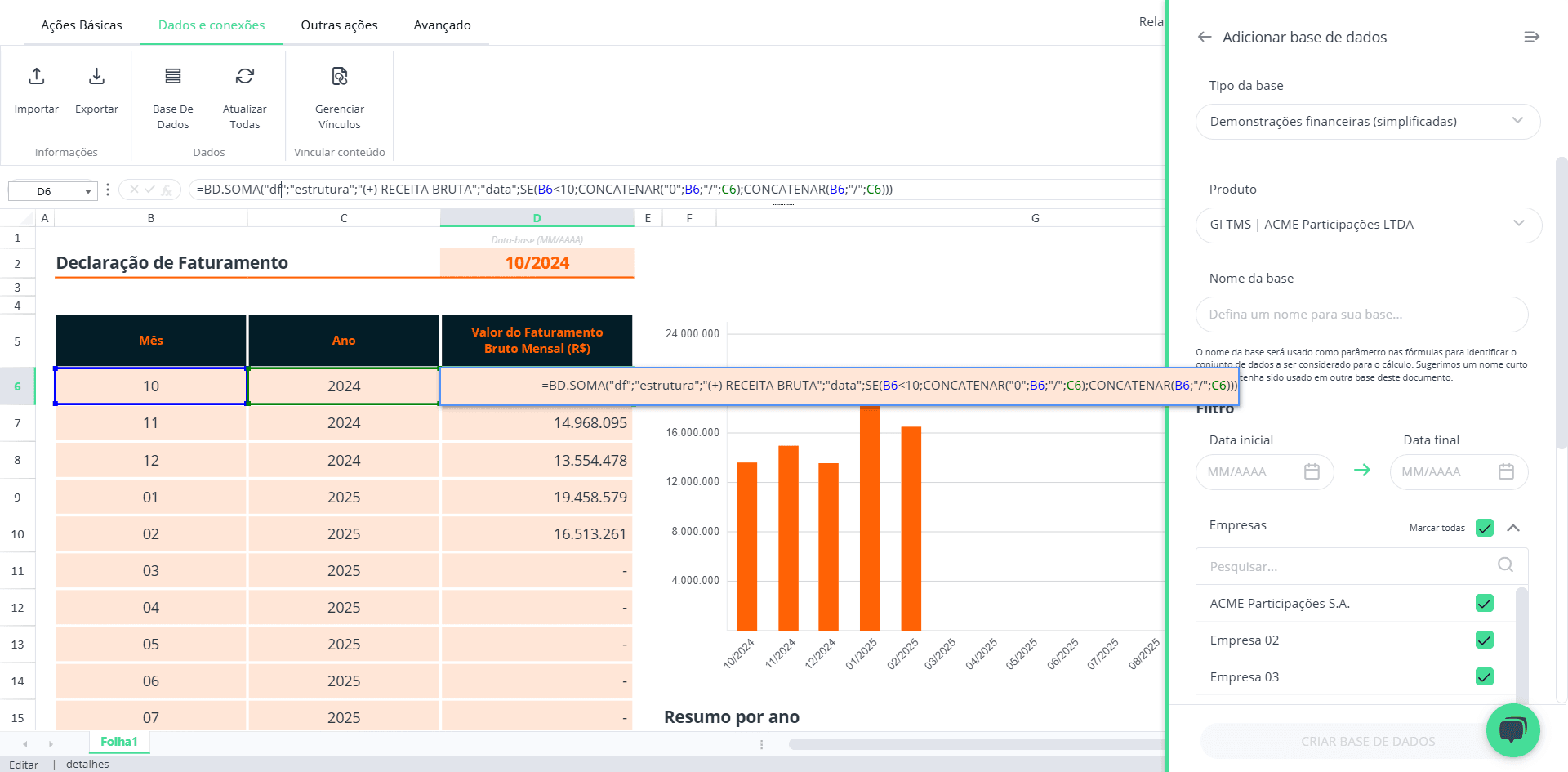Open the cell name box D6 dropdown
This screenshot has width=1568, height=772.
[x=88, y=191]
